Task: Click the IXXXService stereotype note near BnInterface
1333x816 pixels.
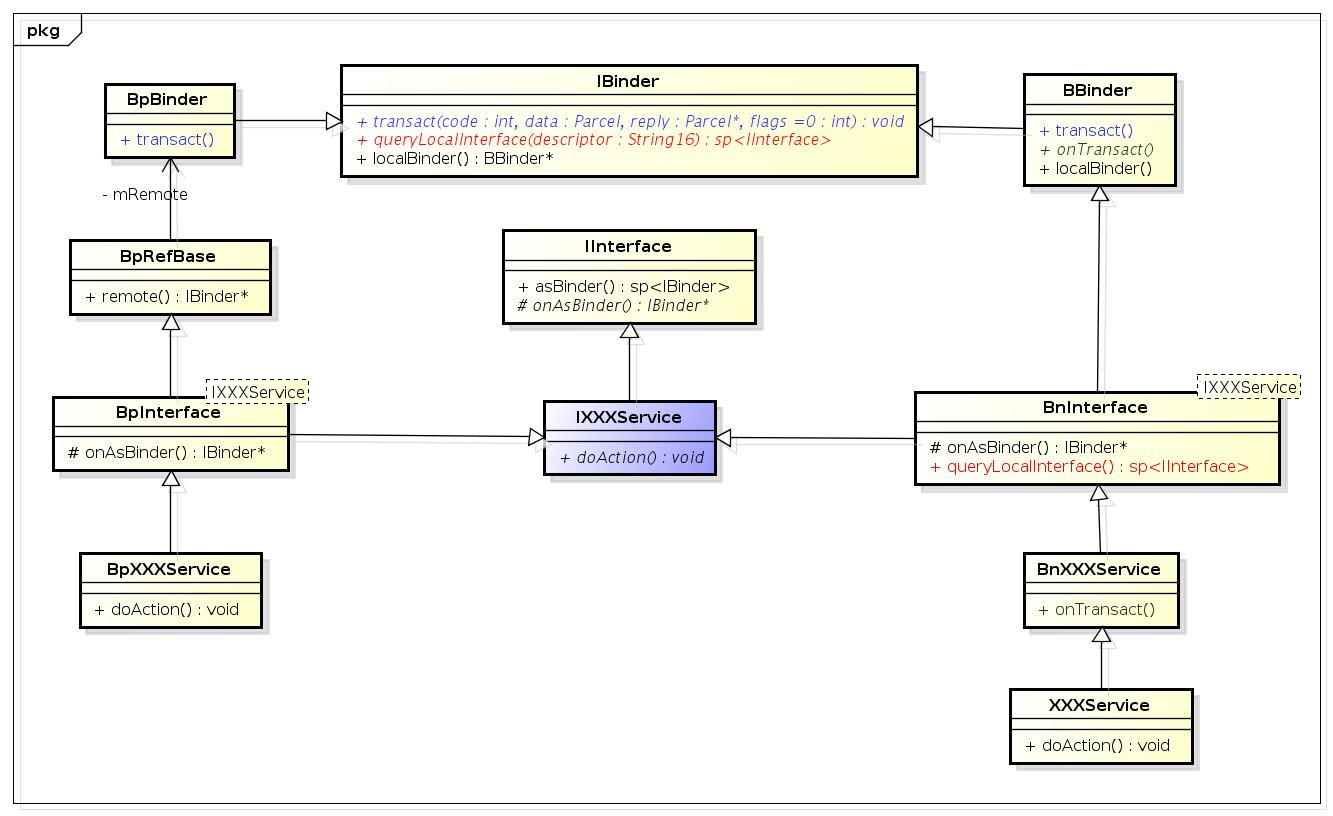Action: point(1249,386)
